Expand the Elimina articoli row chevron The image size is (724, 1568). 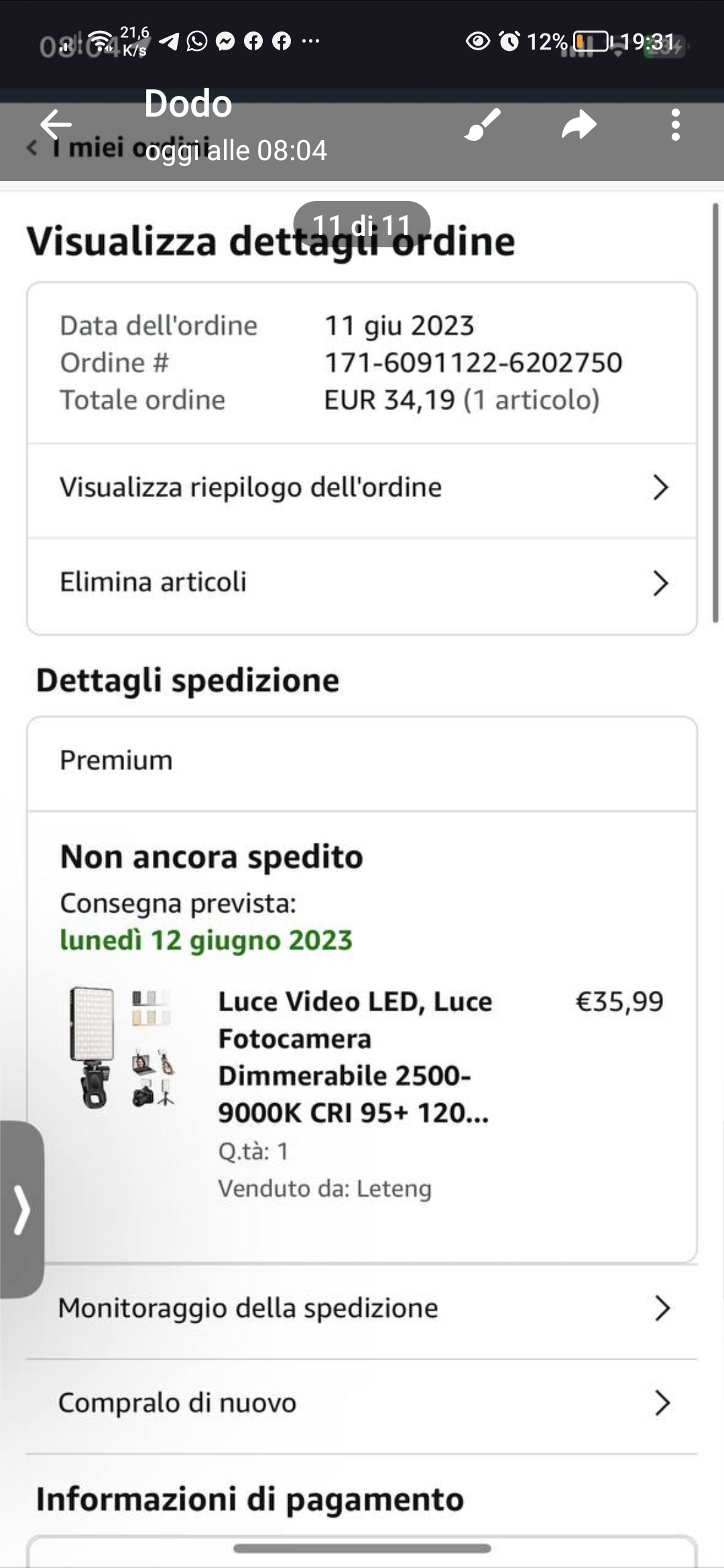click(660, 583)
